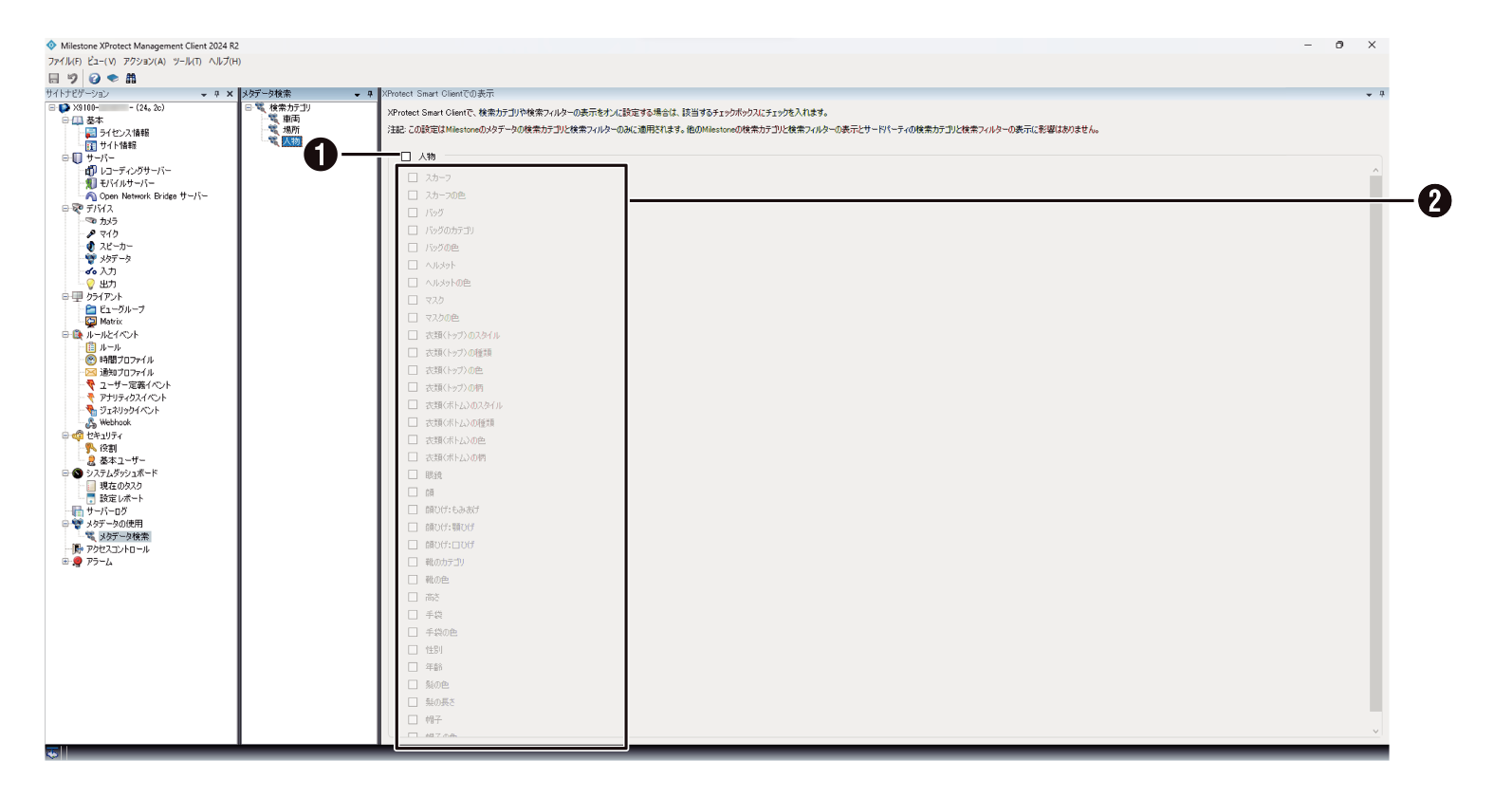Click the binoculars search icon in toolbar
Viewport: 1512px width, 798px height.
(131, 79)
